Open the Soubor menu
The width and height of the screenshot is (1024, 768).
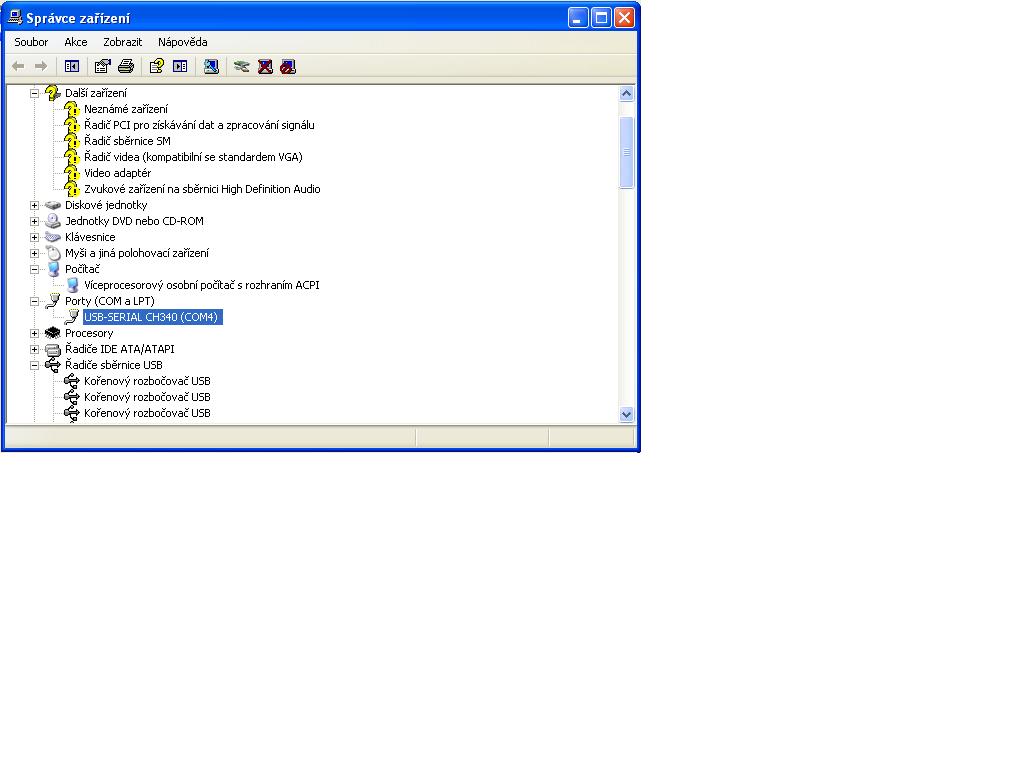point(31,42)
